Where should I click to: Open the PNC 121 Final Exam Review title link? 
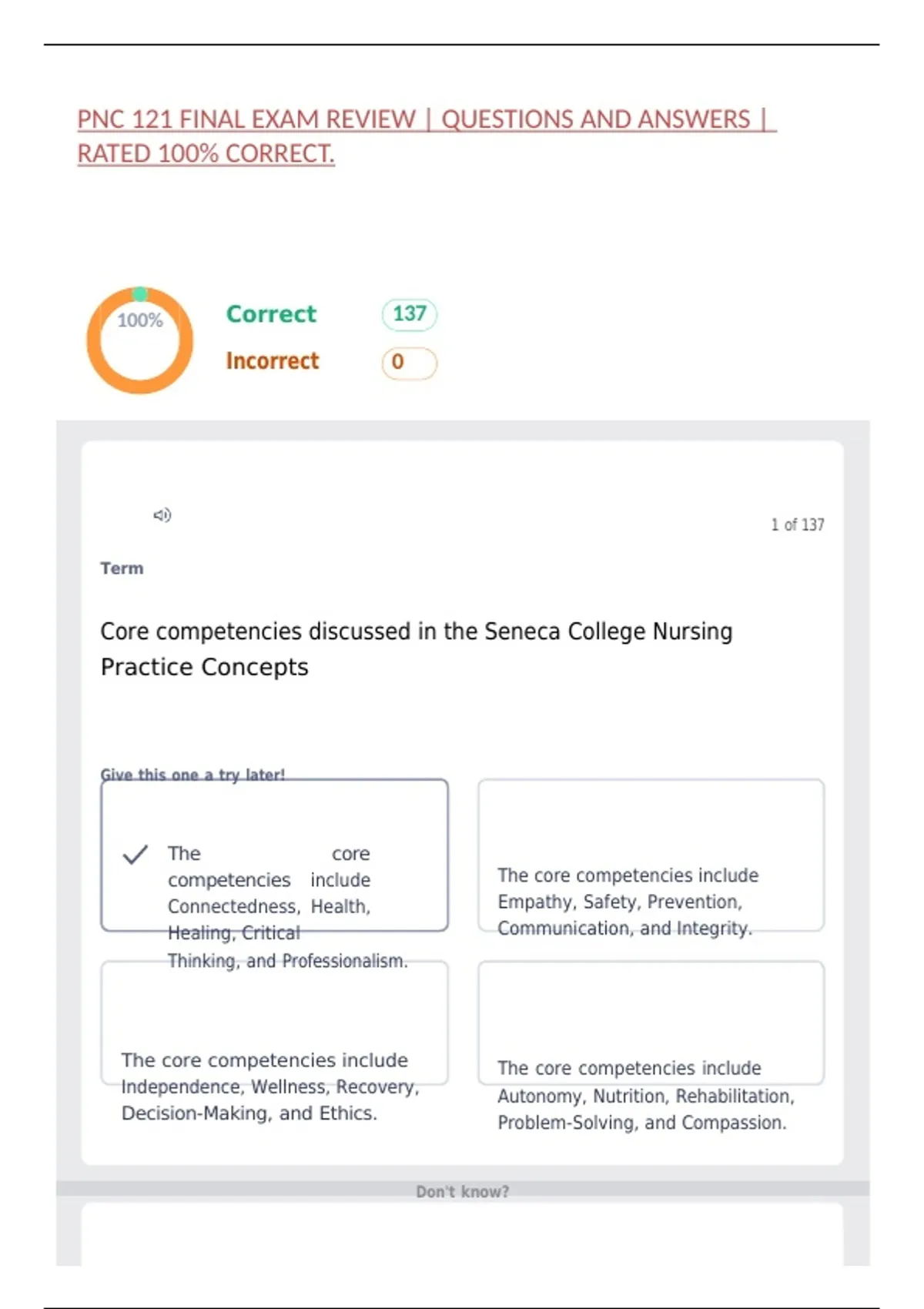427,136
